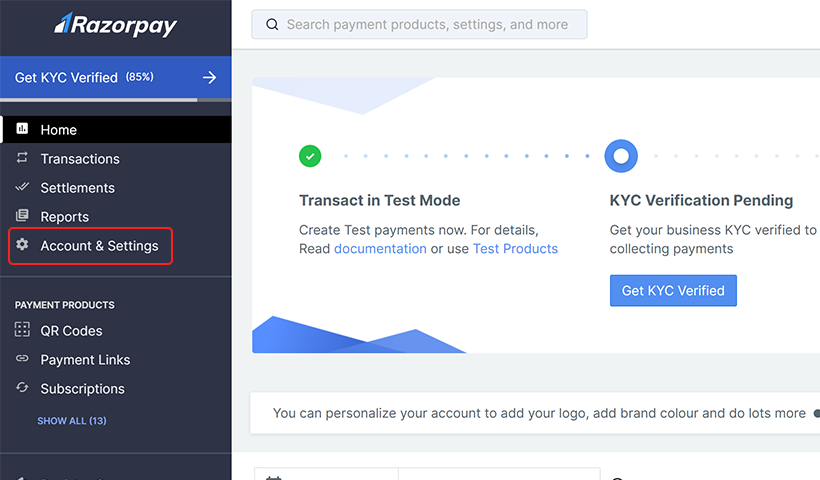Open the Home menu item

[116, 129]
